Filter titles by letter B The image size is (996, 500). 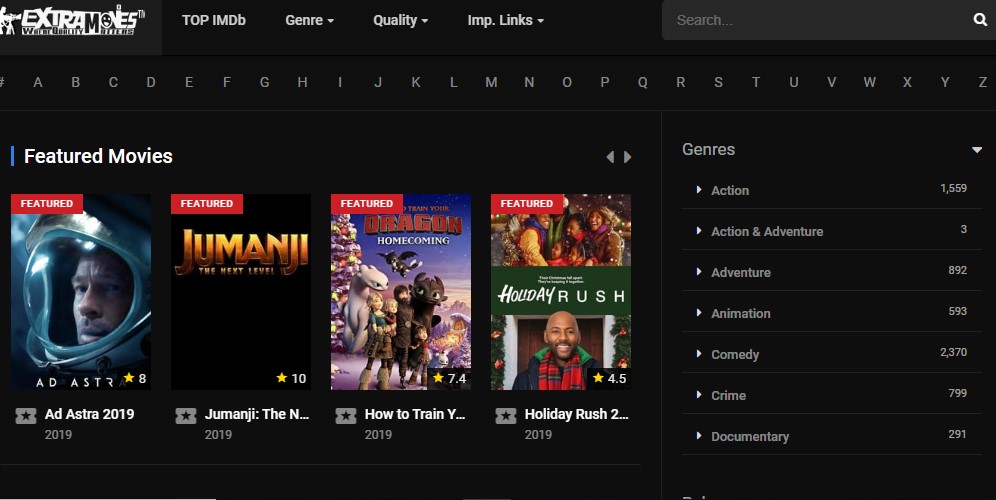pyautogui.click(x=76, y=82)
